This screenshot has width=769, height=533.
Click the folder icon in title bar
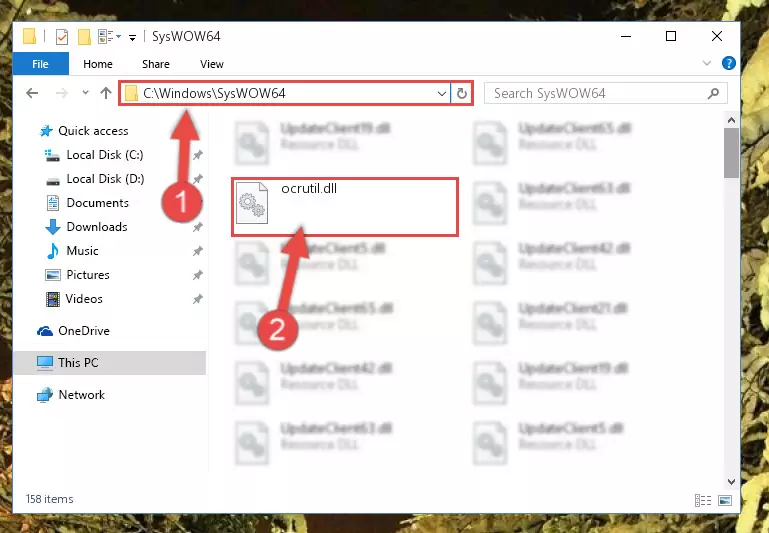coord(29,36)
